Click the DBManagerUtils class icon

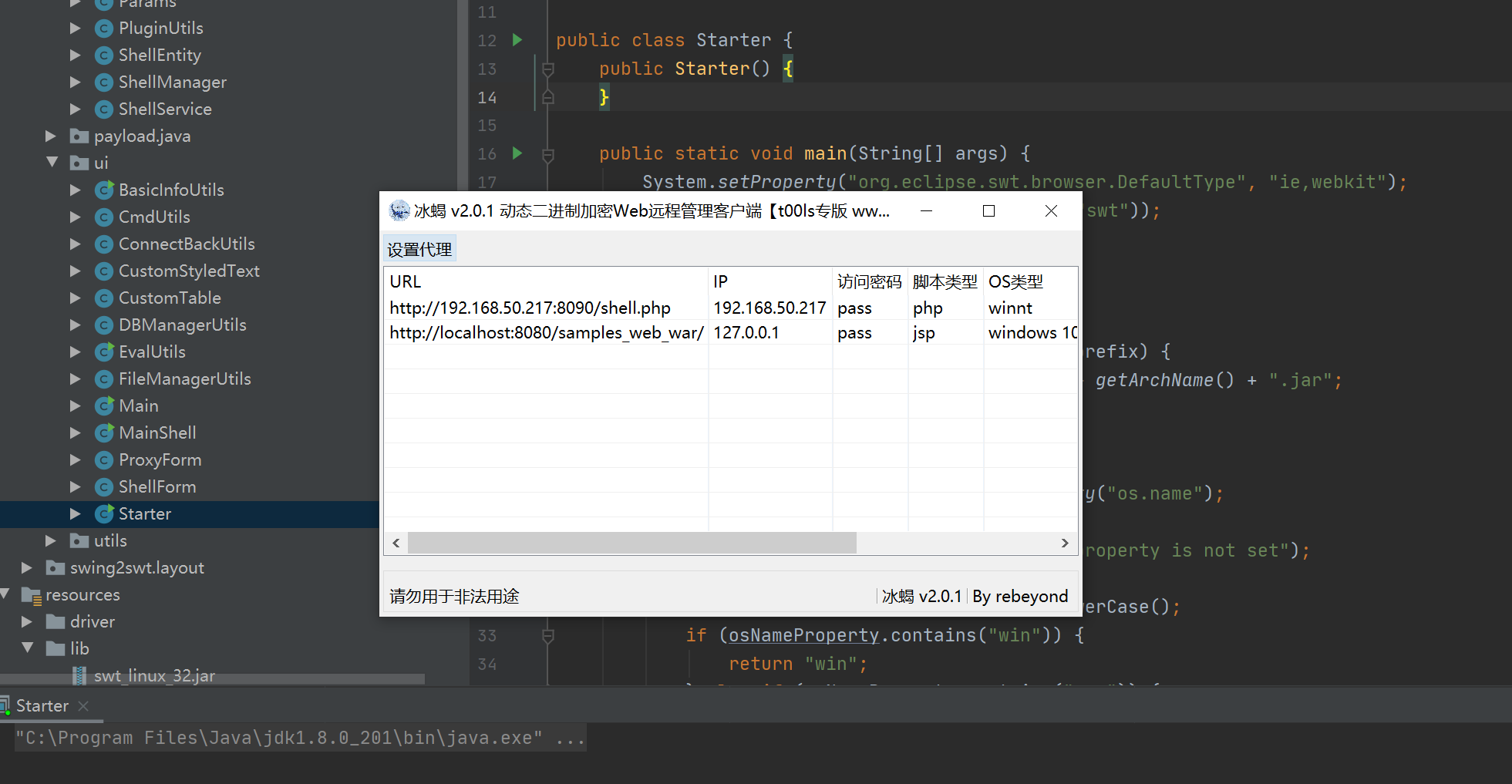(104, 325)
